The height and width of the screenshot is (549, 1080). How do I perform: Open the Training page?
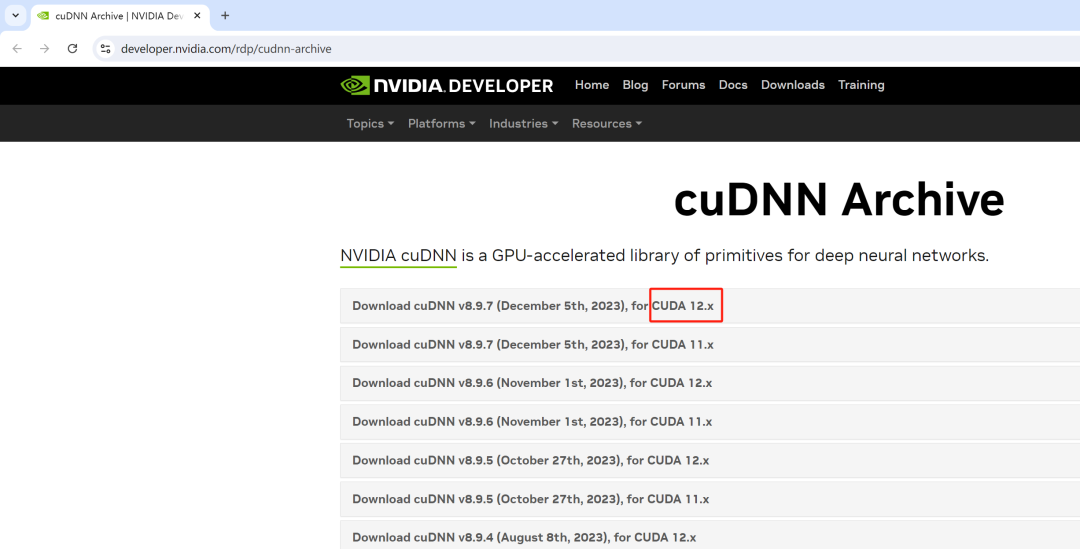[x=861, y=85]
